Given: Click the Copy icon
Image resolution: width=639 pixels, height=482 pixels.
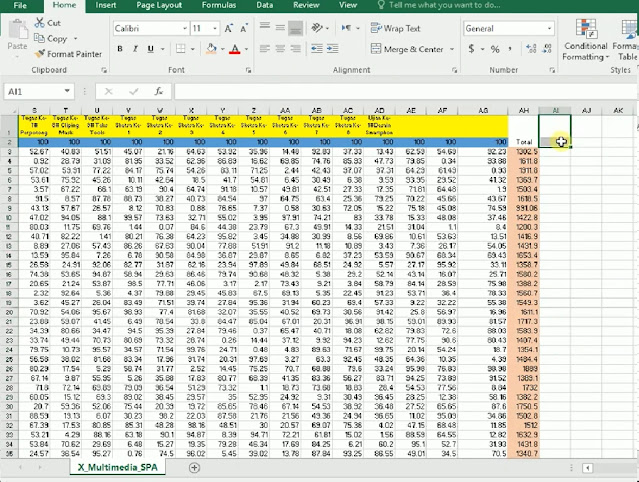Looking at the screenshot, I should pos(39,38).
